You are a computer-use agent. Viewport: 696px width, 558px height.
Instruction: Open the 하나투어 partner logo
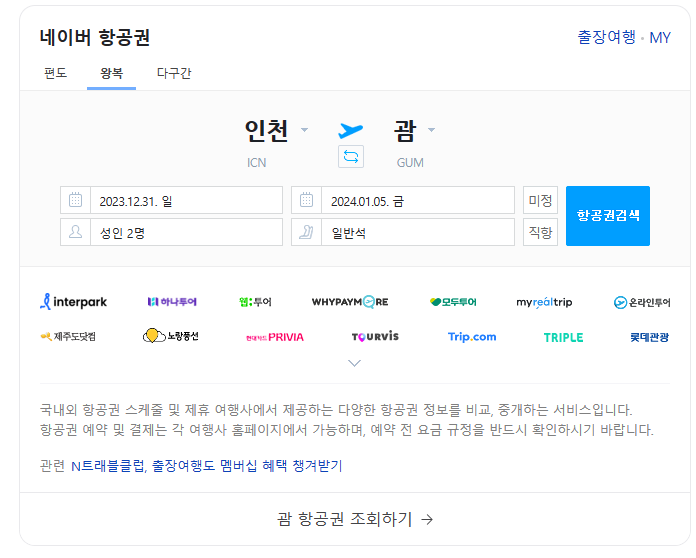click(172, 302)
